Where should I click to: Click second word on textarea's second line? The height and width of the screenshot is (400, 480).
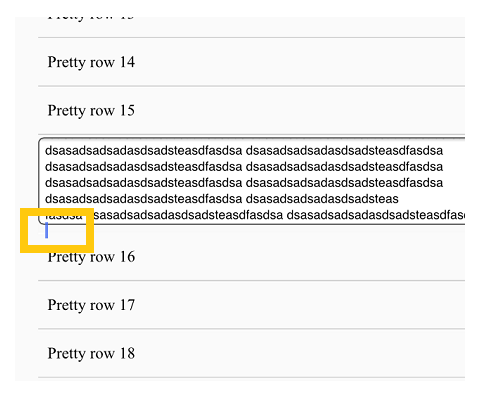pyautogui.click(x=344, y=167)
